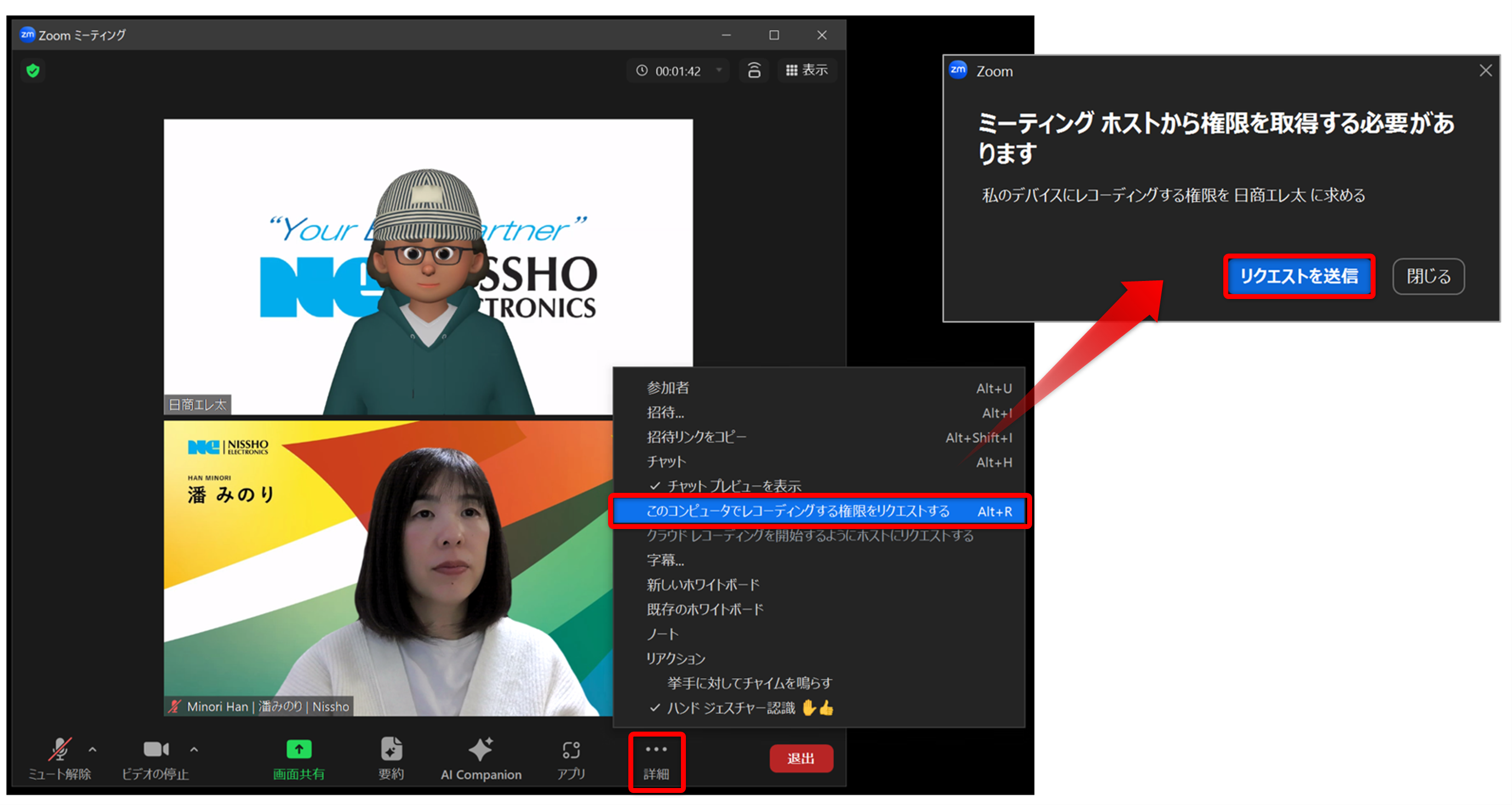Click リクエストを送信 in the Zoom dialog

[1299, 276]
